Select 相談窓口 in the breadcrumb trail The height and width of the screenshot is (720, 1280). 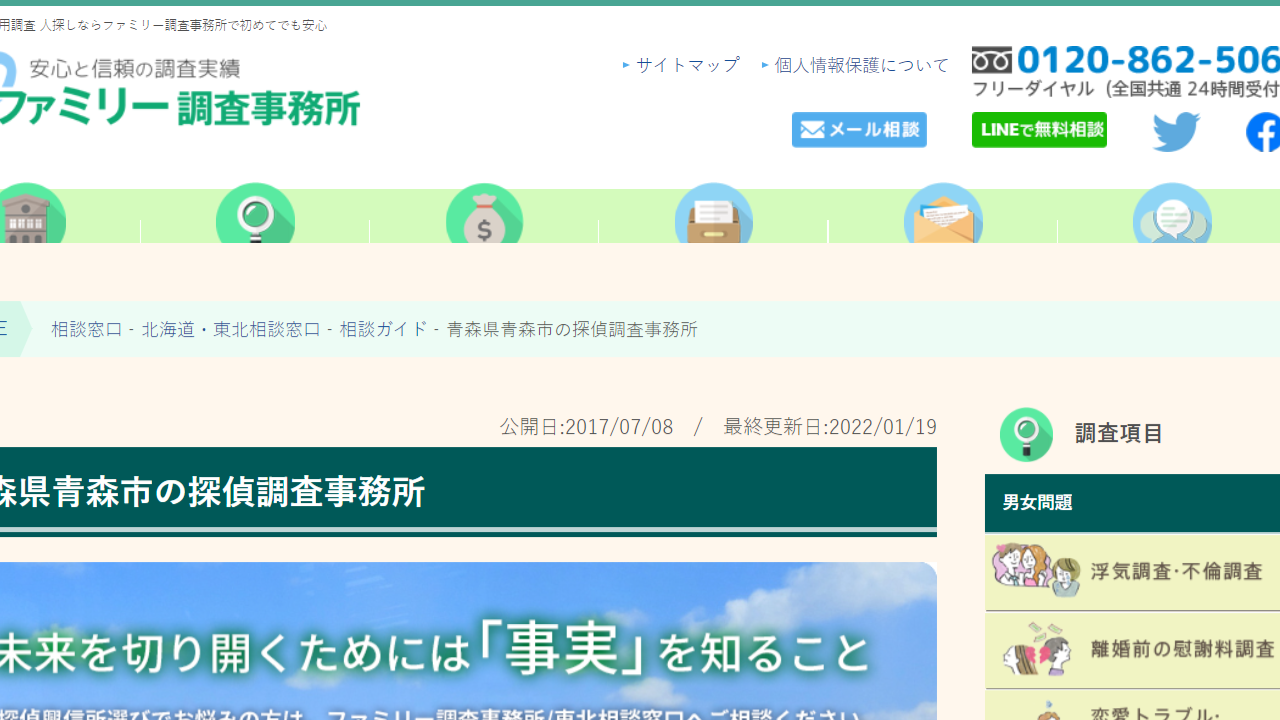pos(87,329)
